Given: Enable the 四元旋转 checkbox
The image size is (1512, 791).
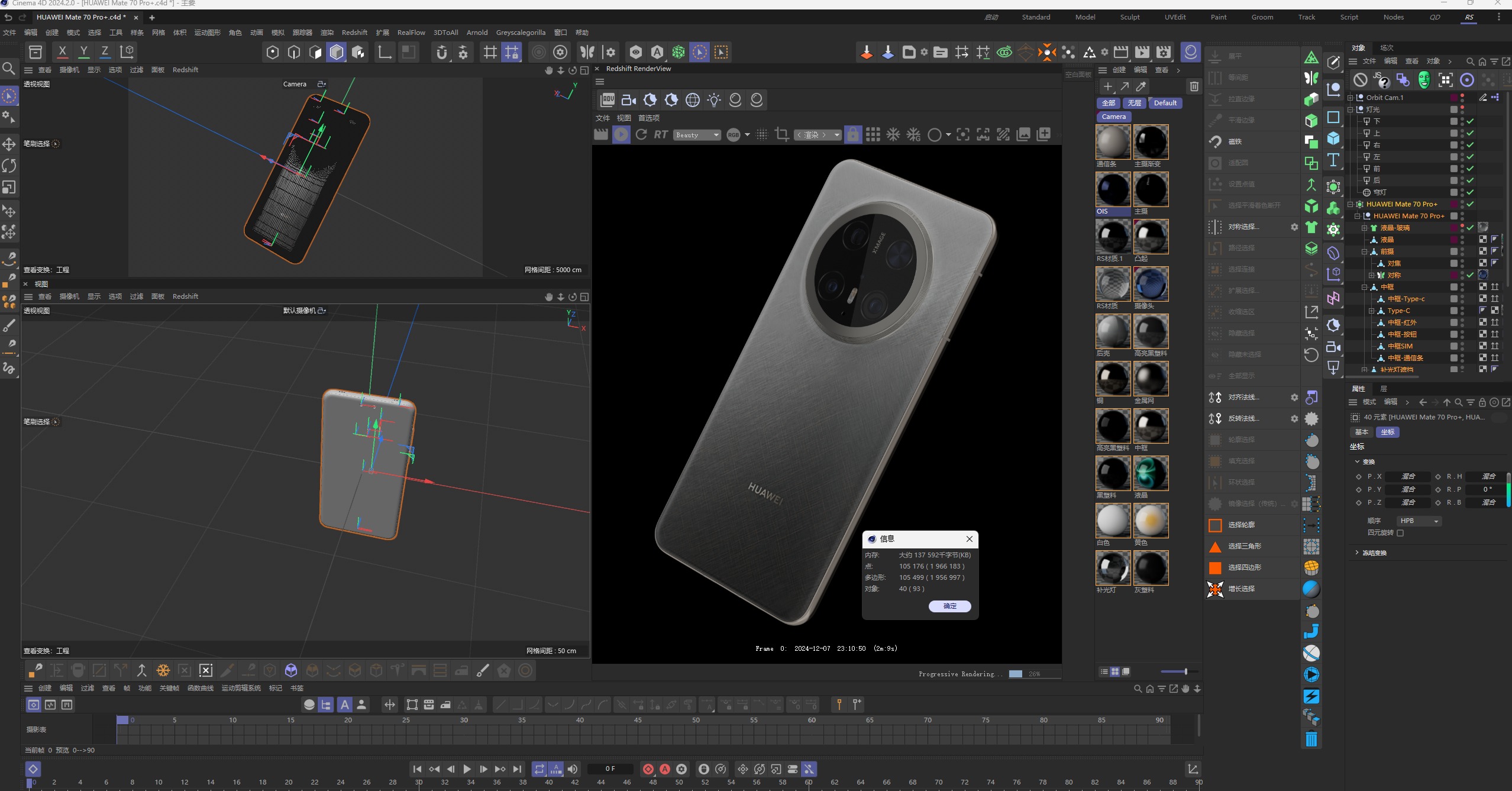Looking at the screenshot, I should point(1400,532).
